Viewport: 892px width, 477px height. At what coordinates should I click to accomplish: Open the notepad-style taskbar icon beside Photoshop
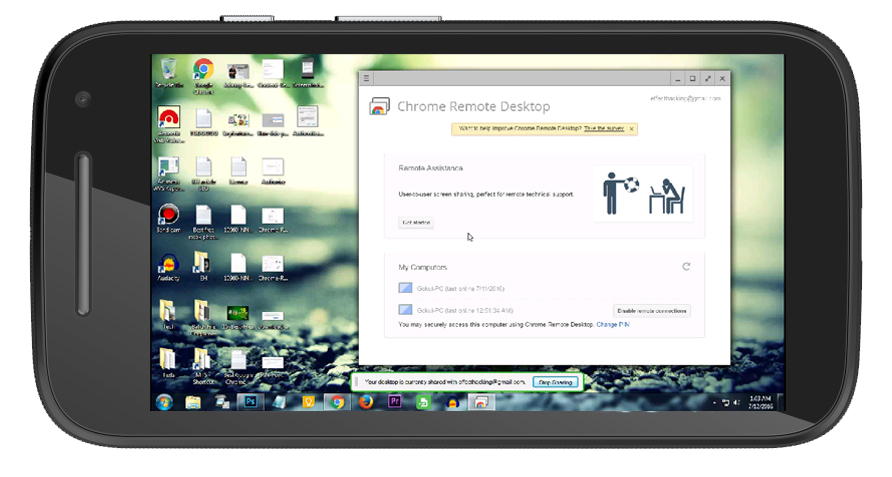pos(279,402)
